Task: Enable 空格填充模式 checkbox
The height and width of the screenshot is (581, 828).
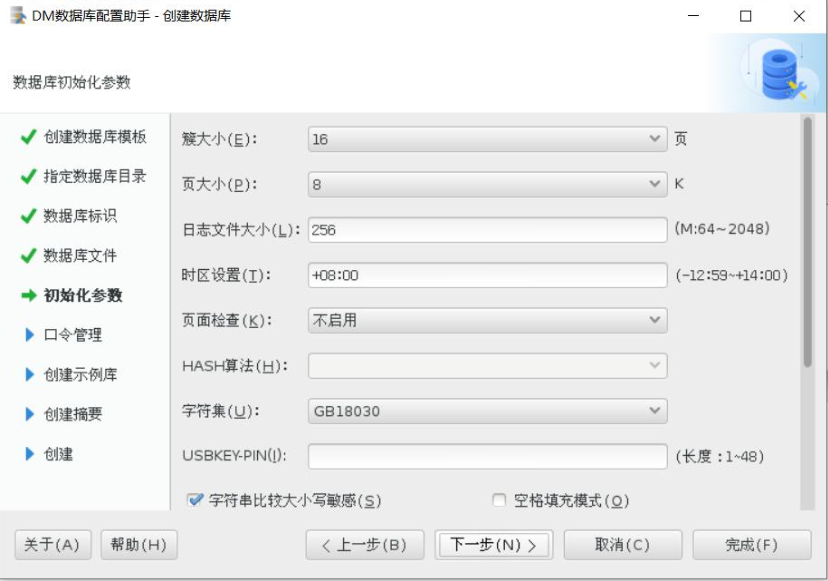Action: [x=498, y=500]
